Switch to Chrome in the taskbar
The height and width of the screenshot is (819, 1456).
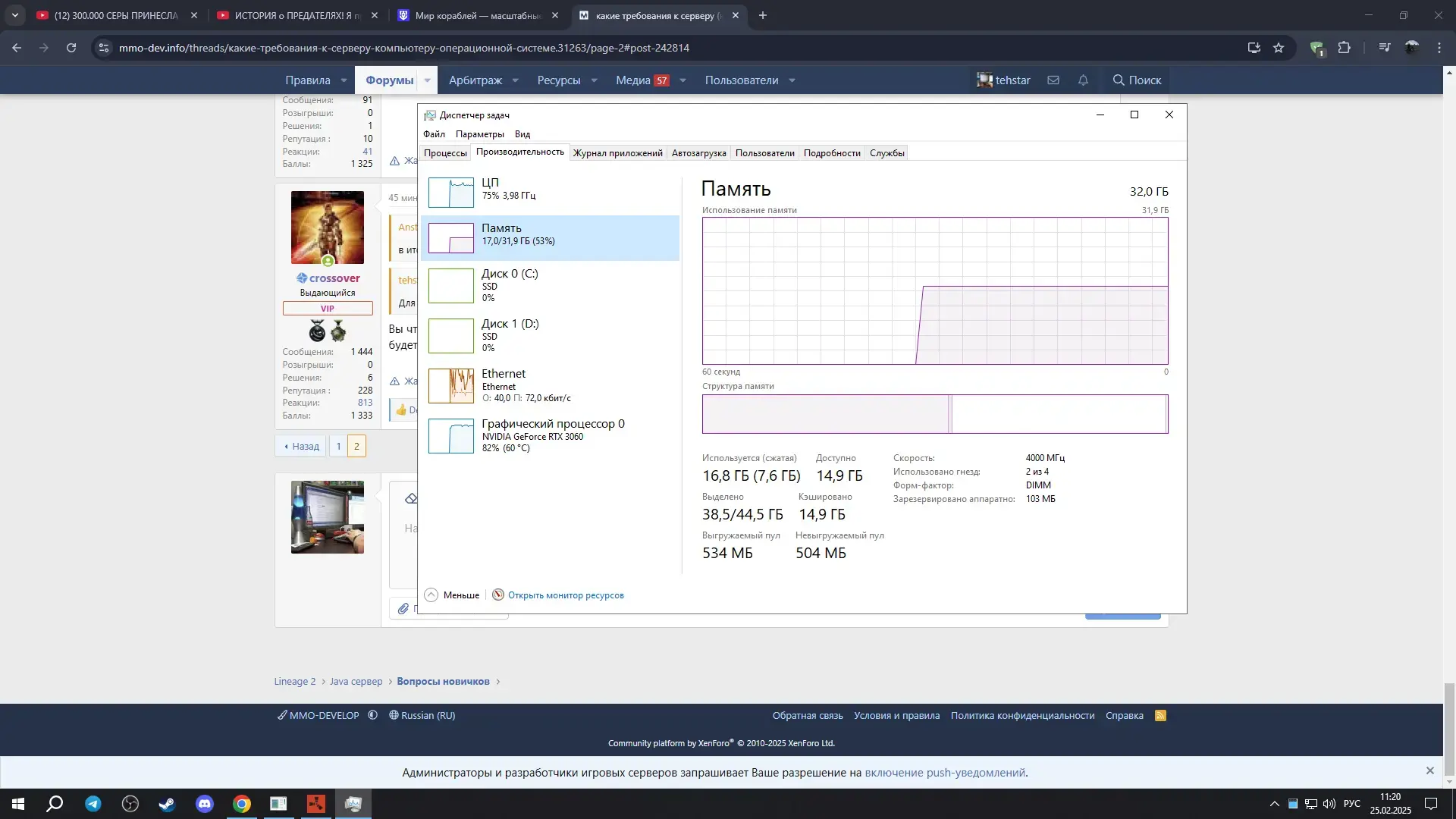pyautogui.click(x=242, y=804)
